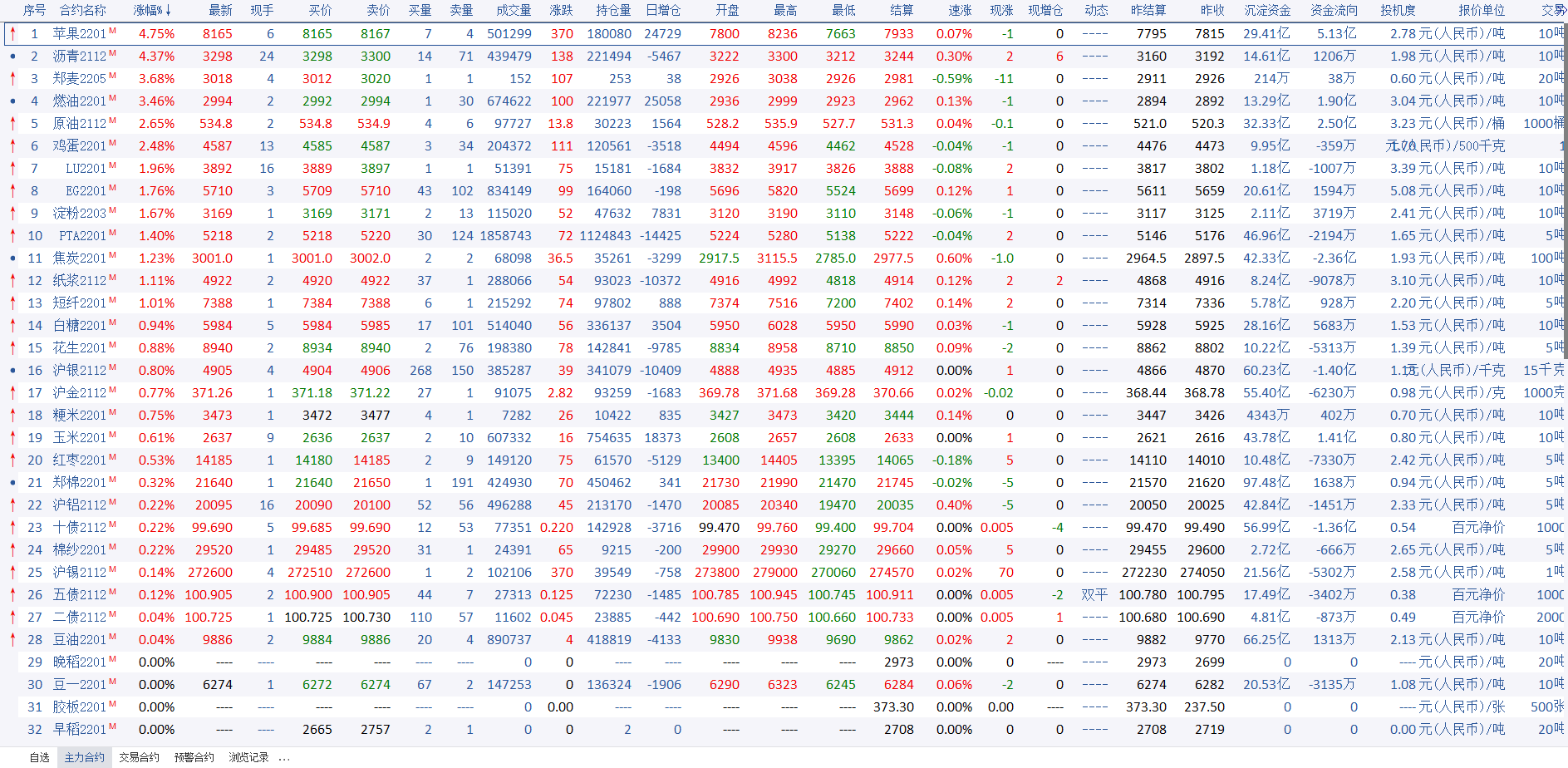The image size is (1568, 768).
Task: Switch to 浏览记录 tab
Action: click(x=249, y=758)
